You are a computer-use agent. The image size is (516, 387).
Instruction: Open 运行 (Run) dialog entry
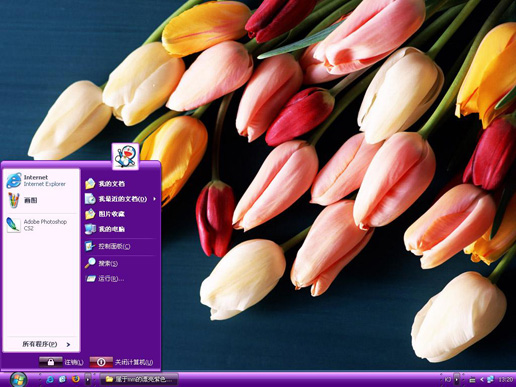(x=120, y=279)
